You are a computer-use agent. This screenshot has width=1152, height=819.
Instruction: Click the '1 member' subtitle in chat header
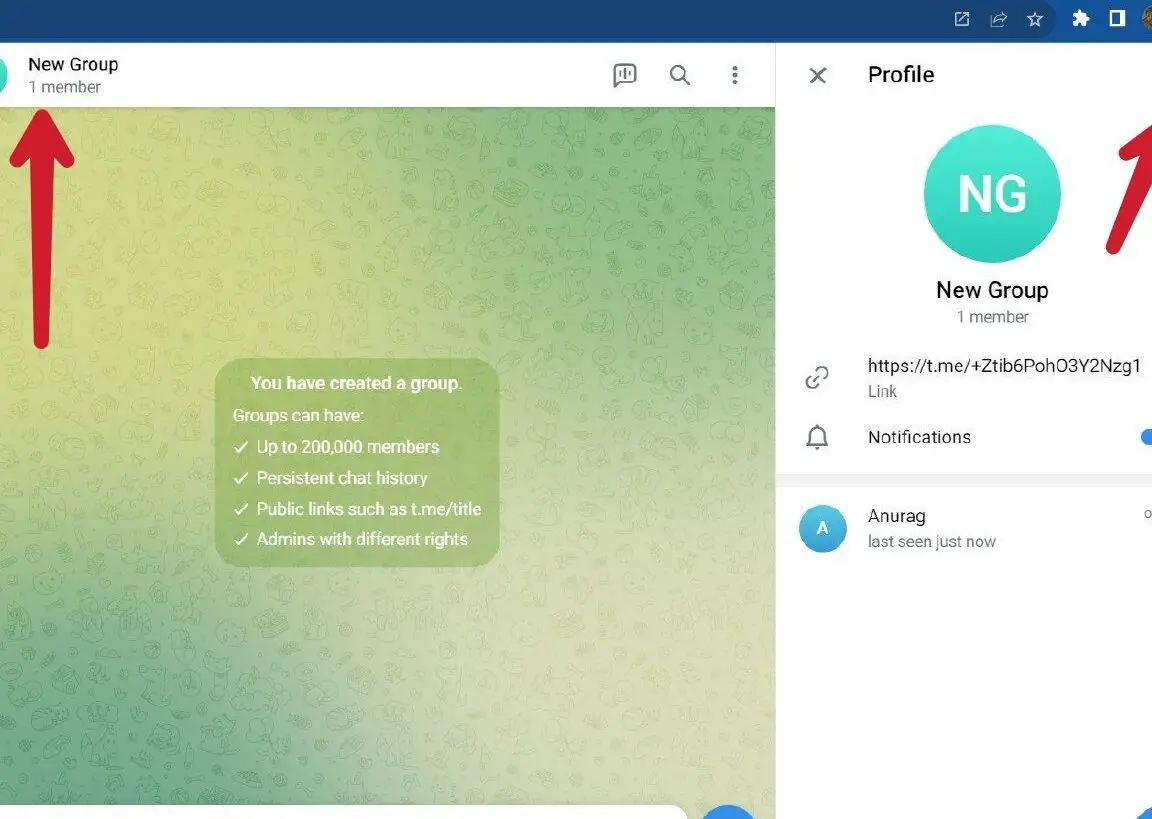(x=65, y=87)
